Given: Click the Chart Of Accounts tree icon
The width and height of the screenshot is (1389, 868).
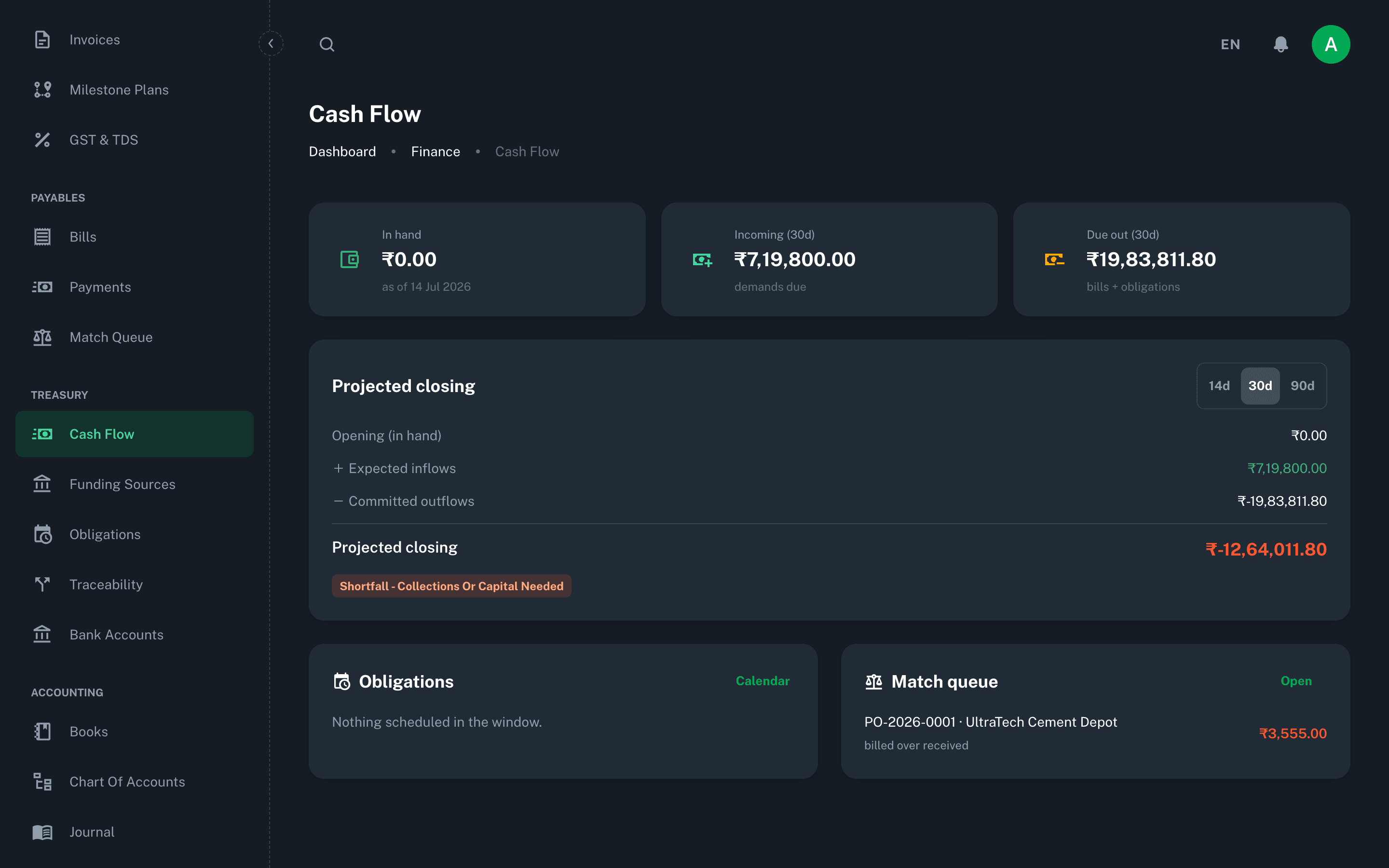Looking at the screenshot, I should coord(42,781).
